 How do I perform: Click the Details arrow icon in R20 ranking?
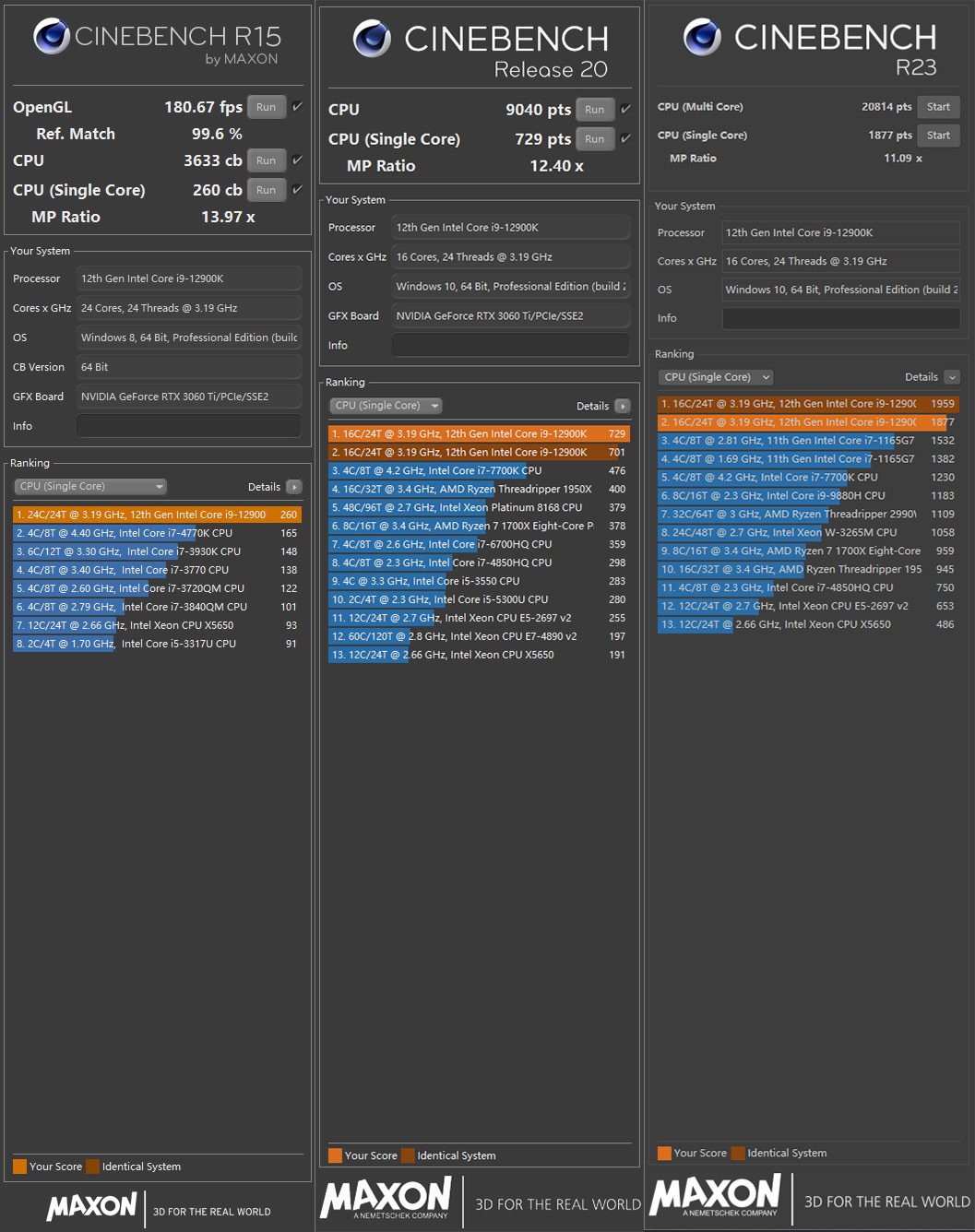click(x=623, y=406)
